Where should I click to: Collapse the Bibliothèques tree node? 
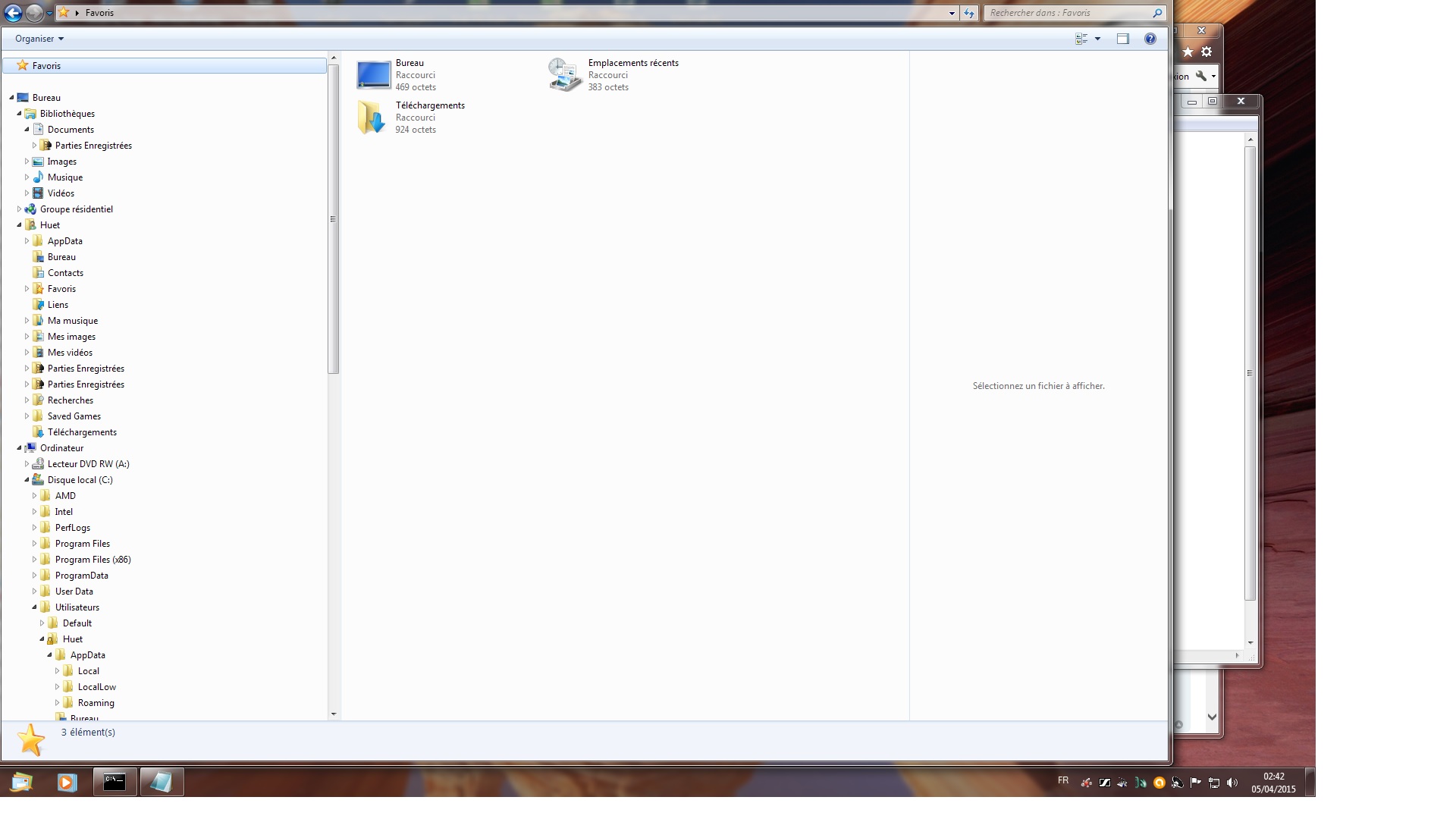click(19, 114)
